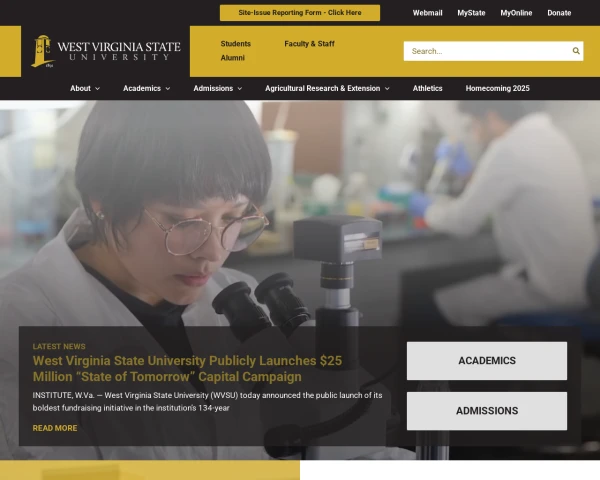
Task: Go to the Alumni link
Action: 233,58
